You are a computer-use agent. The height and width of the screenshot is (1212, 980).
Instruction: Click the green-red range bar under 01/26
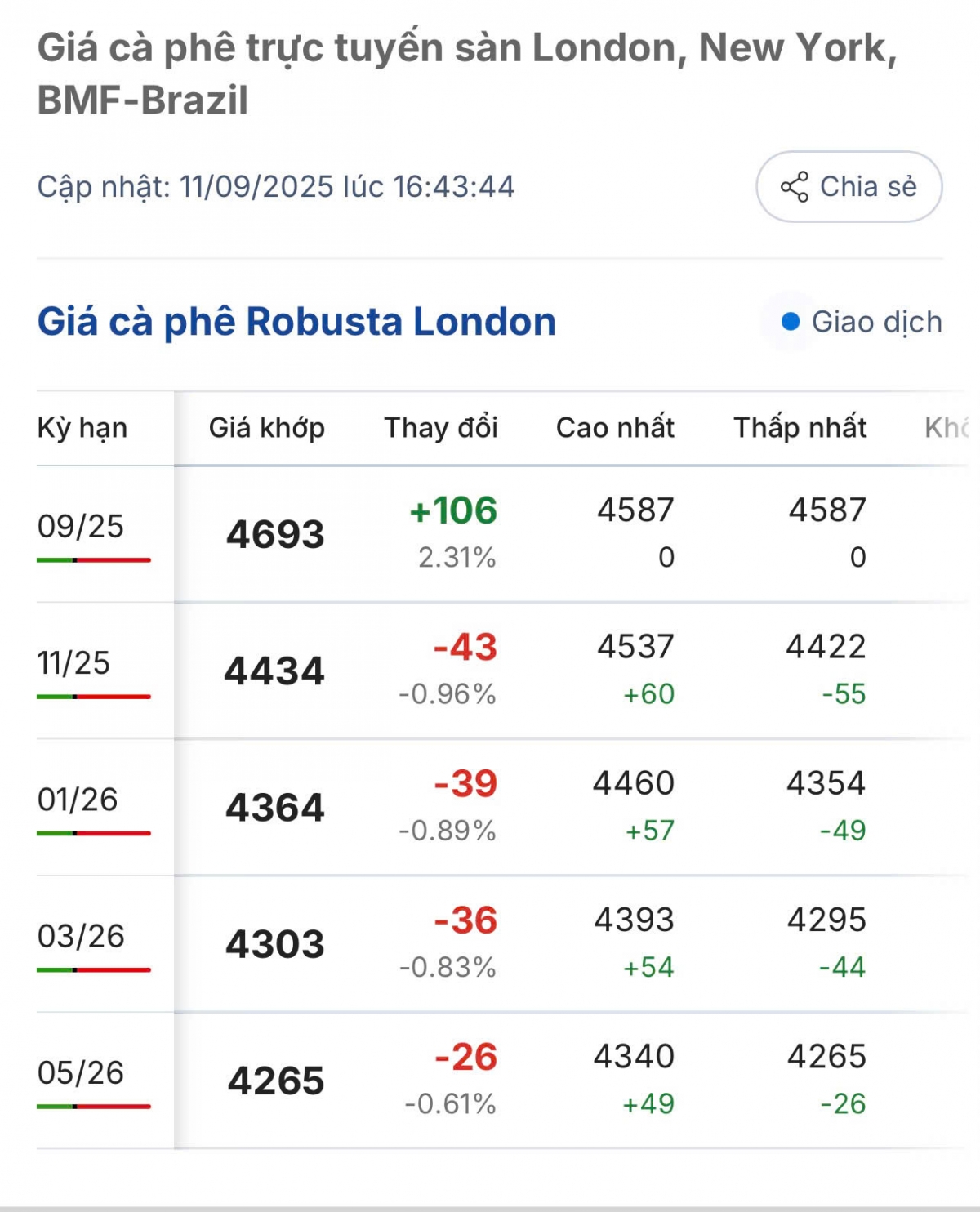(x=94, y=833)
